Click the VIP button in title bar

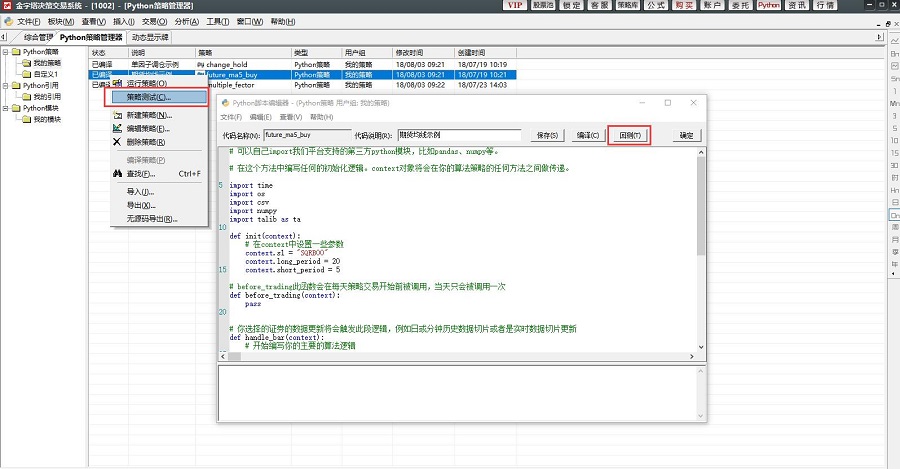(x=515, y=5)
